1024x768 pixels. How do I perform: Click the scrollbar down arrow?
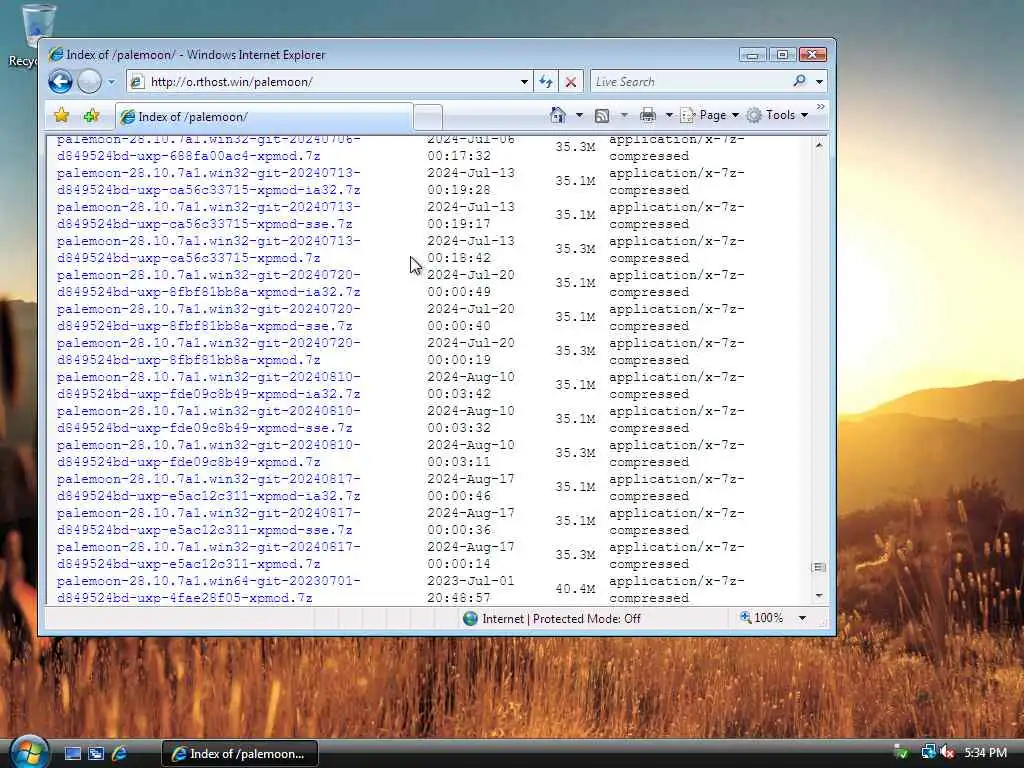coord(819,596)
